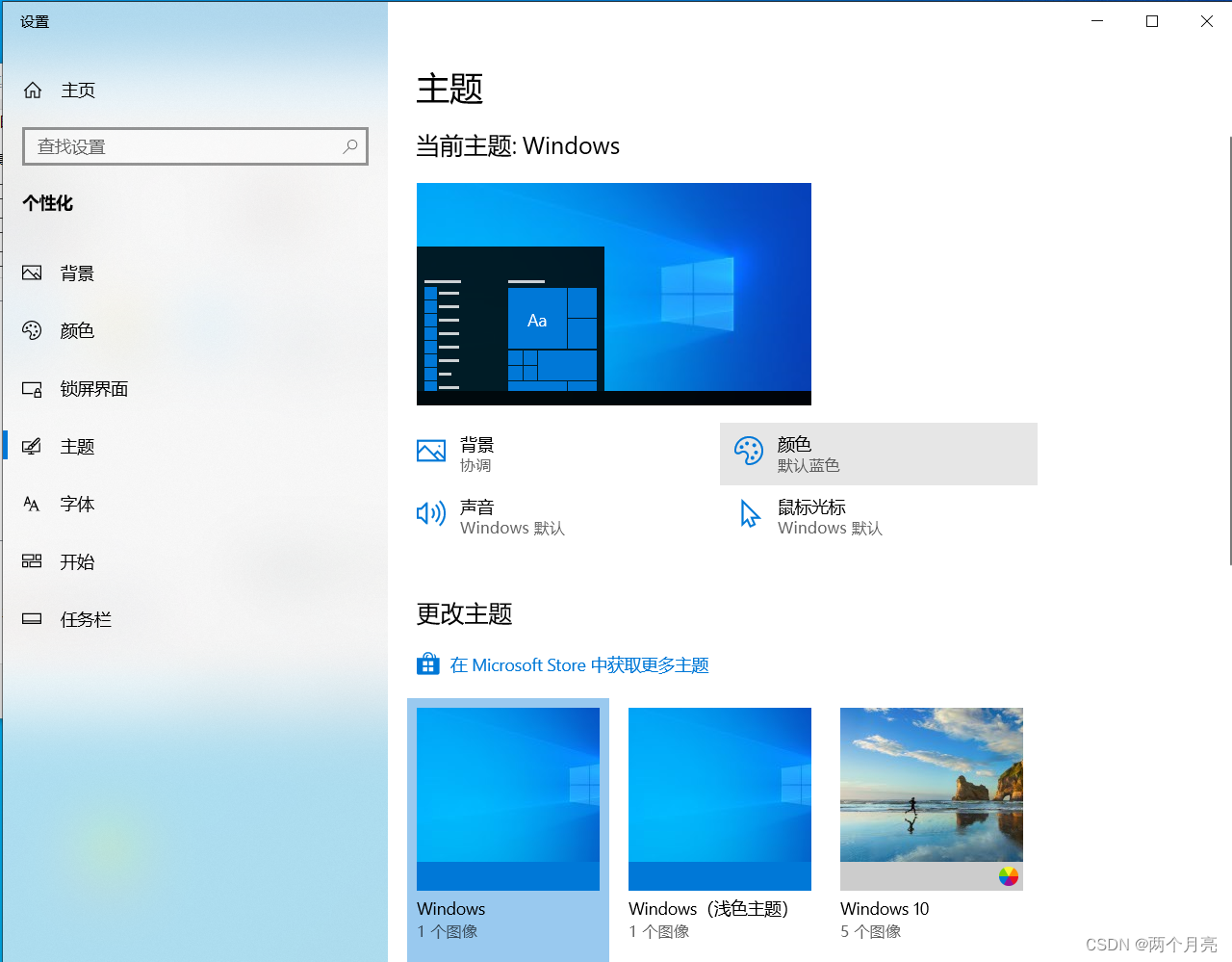Open the 开始 settings page
The image size is (1232, 962).
pyautogui.click(x=194, y=562)
